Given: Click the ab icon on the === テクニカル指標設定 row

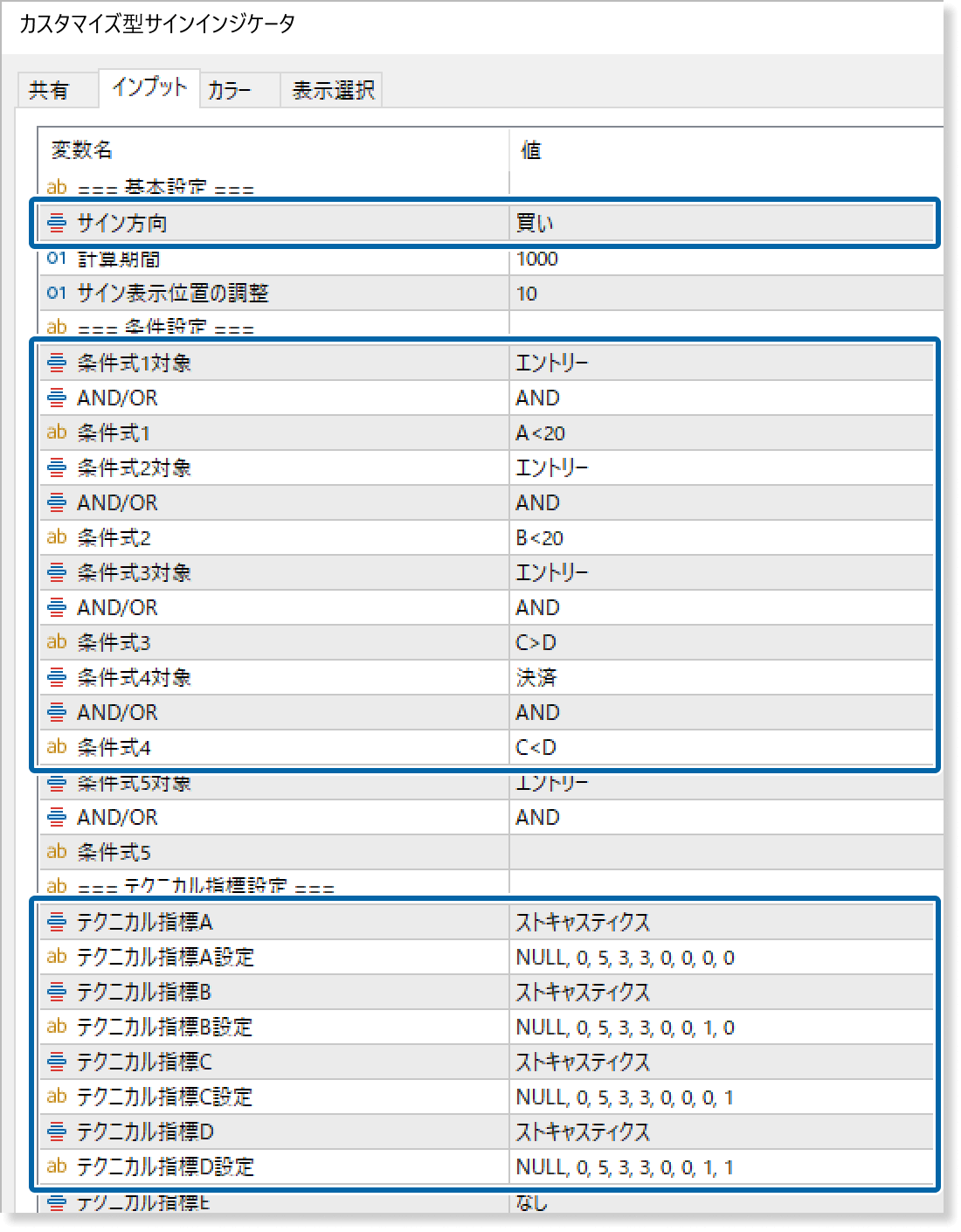Looking at the screenshot, I should click(x=56, y=885).
